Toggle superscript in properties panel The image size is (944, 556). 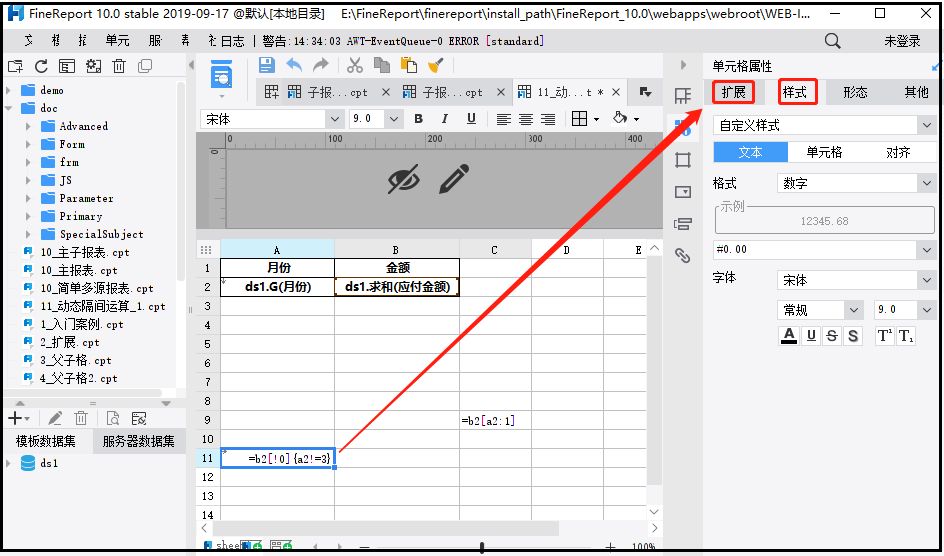tap(884, 336)
